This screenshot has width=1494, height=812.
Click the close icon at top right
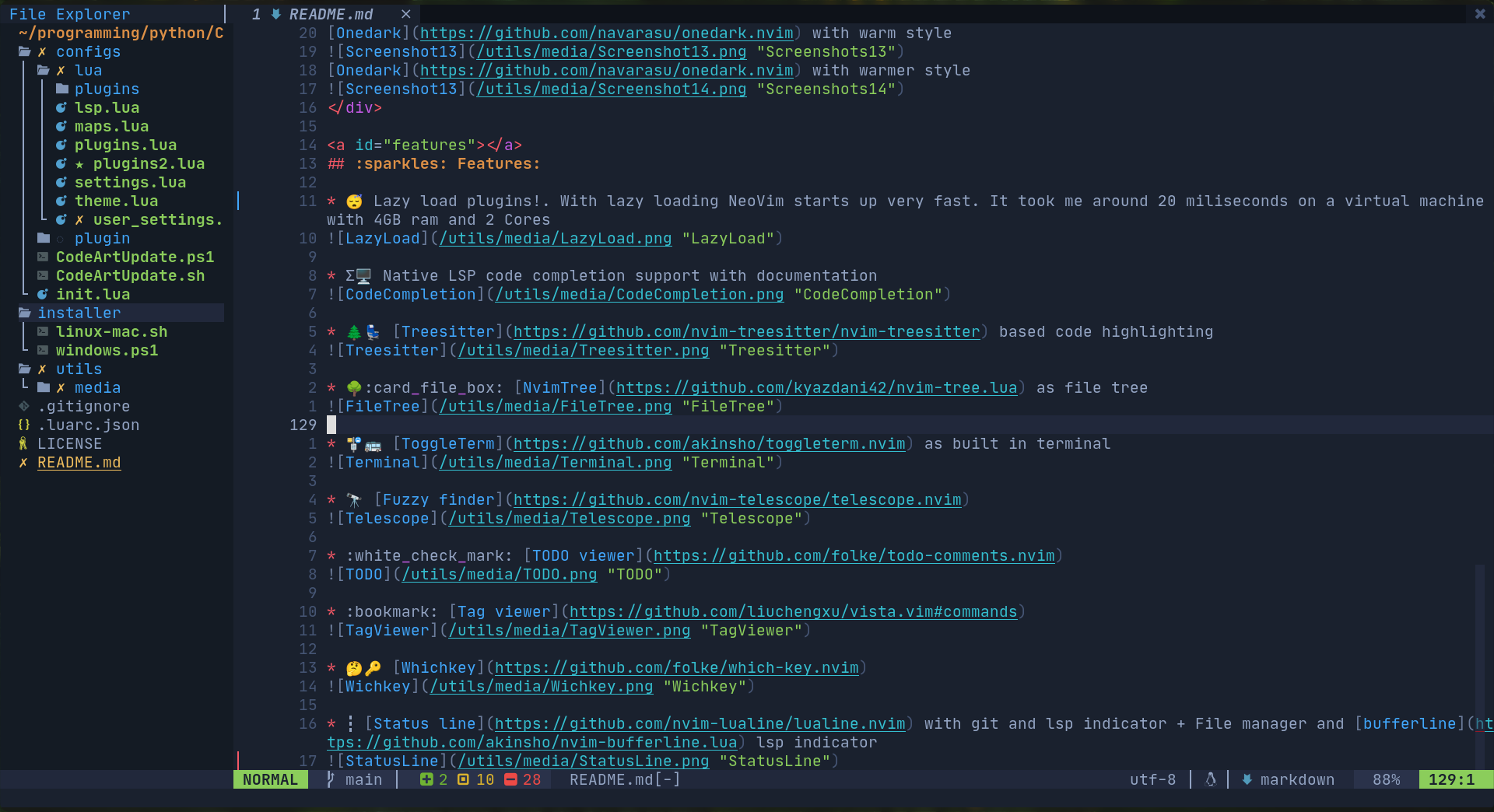(1480, 13)
